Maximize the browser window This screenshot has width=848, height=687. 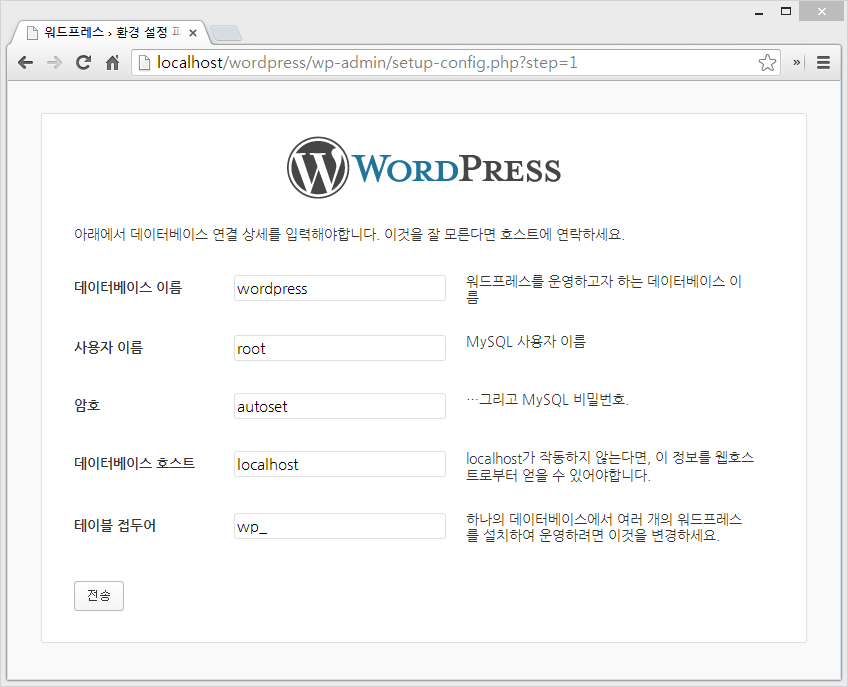click(786, 11)
